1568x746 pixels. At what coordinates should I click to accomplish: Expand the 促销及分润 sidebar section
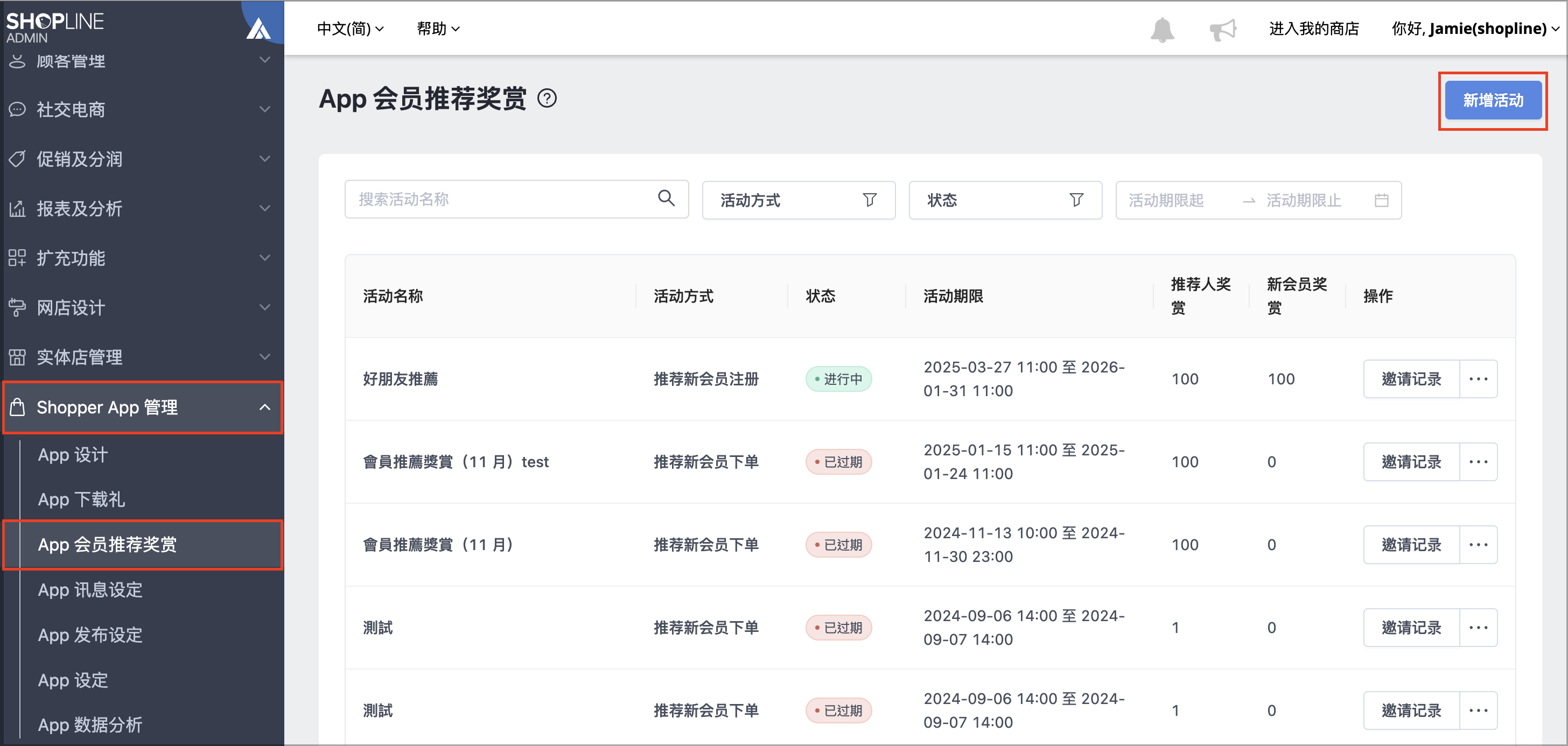[264, 159]
